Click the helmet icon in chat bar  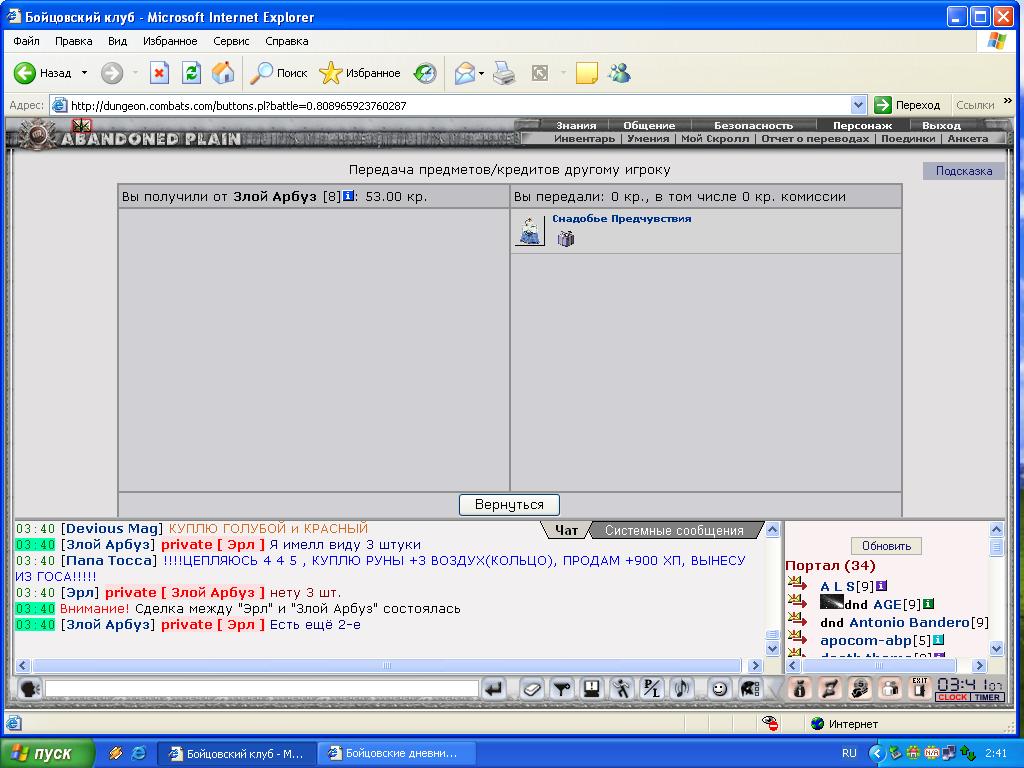click(750, 688)
